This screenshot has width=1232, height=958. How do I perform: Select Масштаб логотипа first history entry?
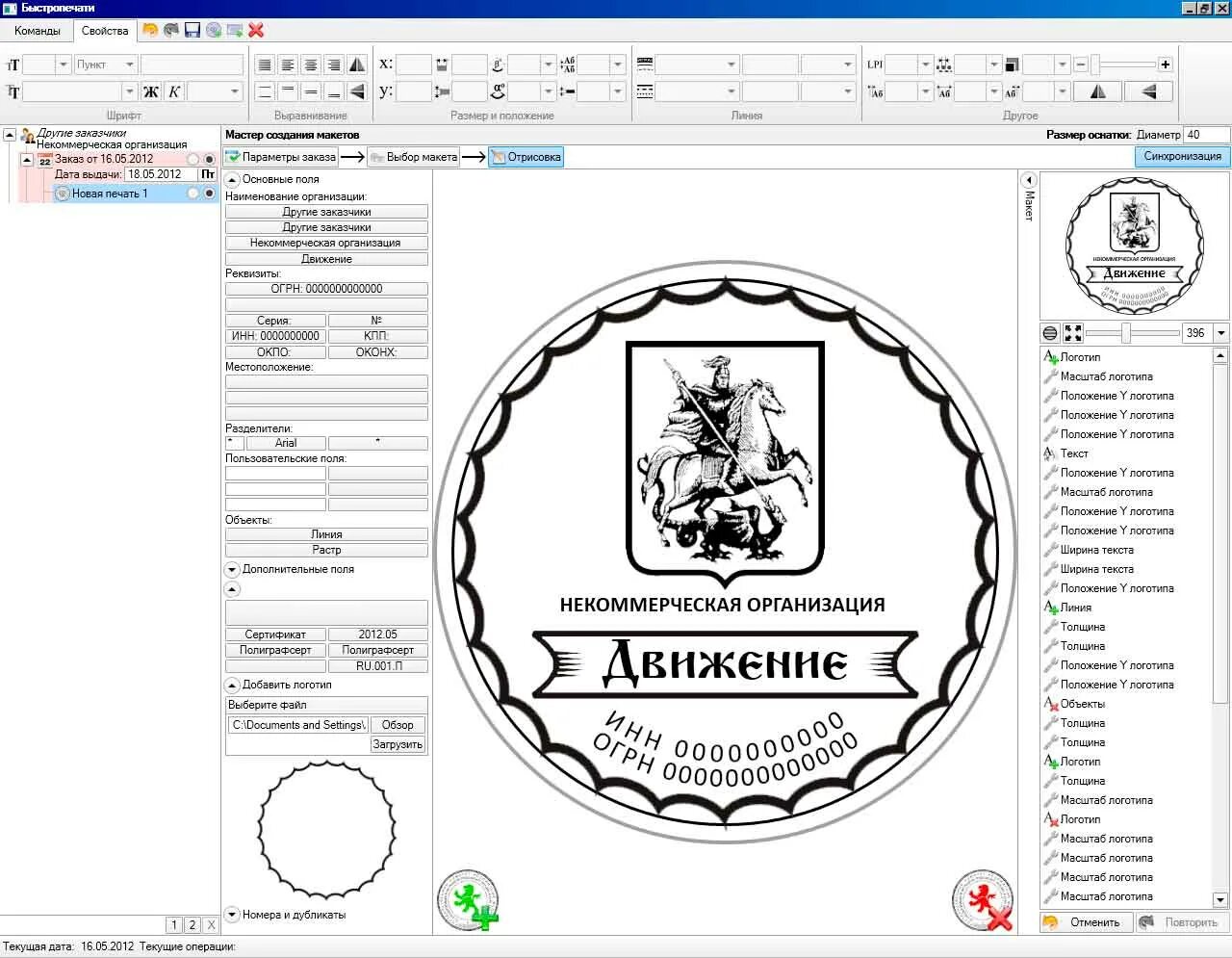pos(1106,376)
